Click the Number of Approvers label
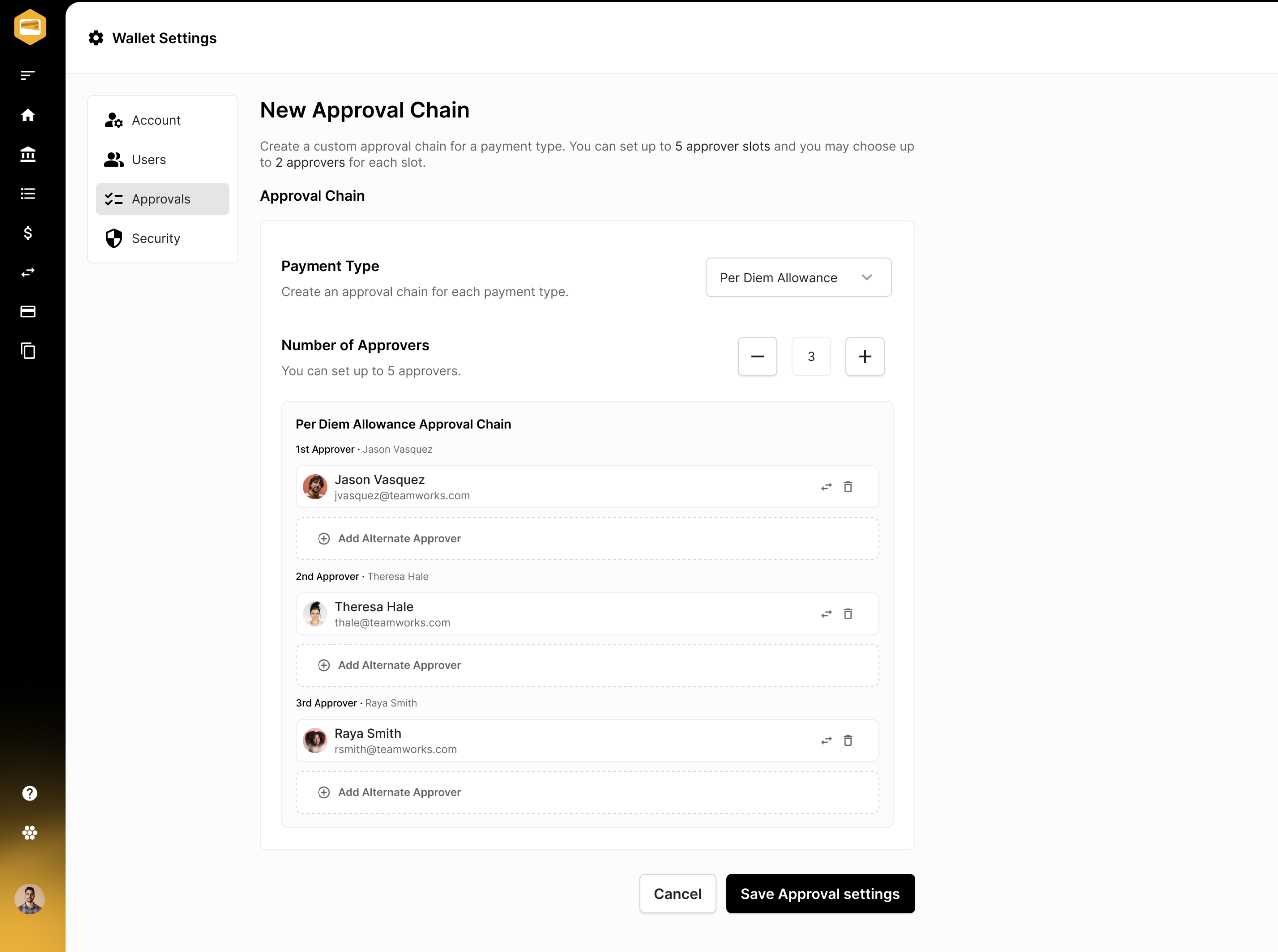 pyautogui.click(x=355, y=345)
